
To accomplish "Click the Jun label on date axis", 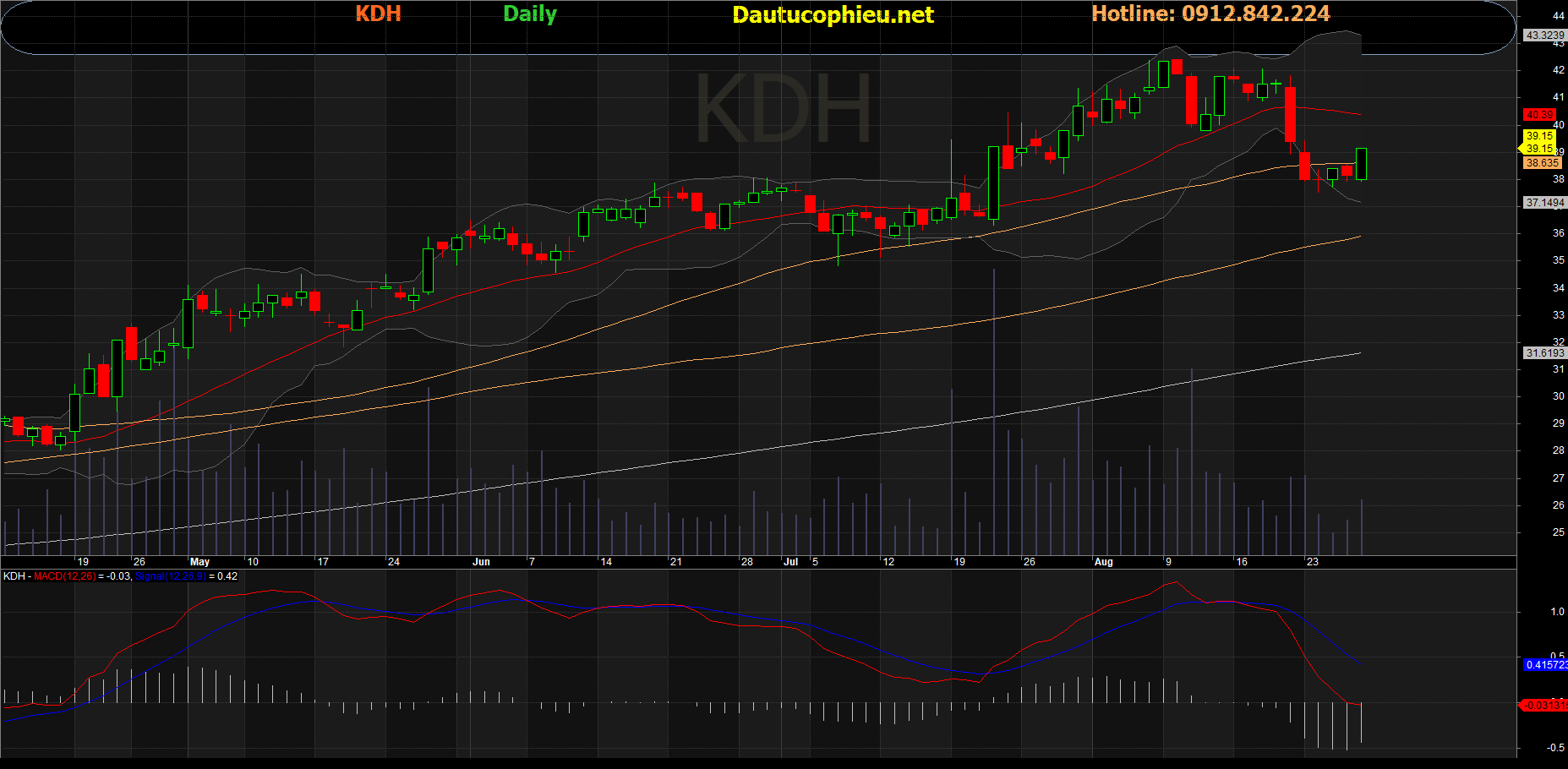I will click(x=481, y=562).
